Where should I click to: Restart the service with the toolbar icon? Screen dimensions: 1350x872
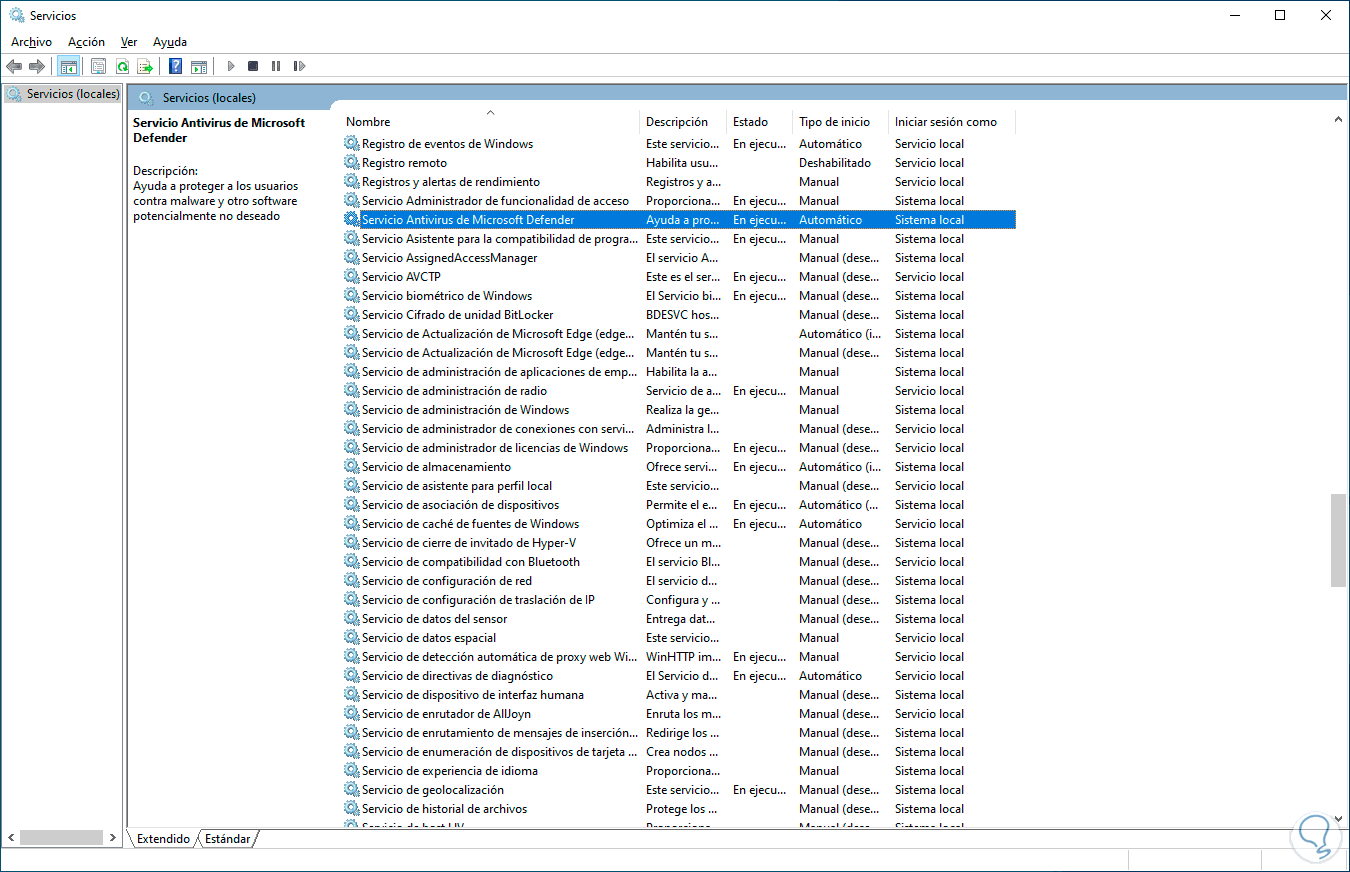coord(299,66)
